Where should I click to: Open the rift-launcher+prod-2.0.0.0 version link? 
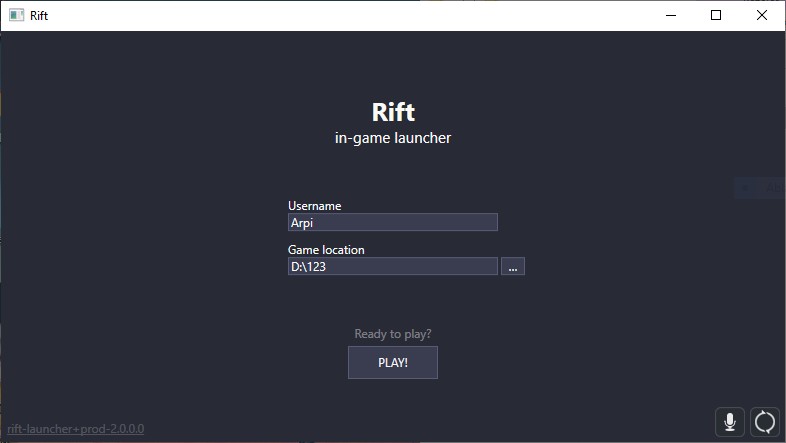click(76, 429)
